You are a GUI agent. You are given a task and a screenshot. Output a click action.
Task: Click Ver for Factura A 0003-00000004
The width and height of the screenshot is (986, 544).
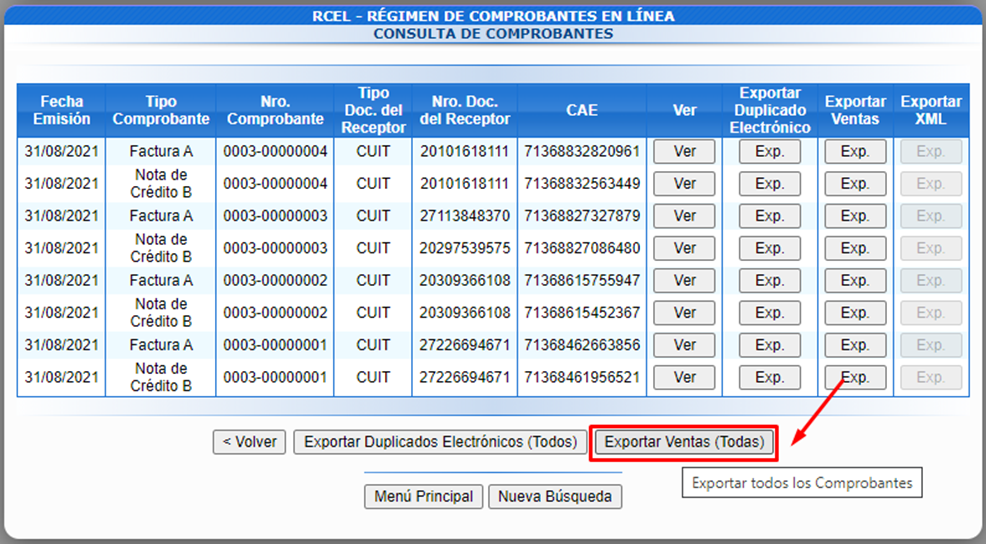tap(684, 152)
